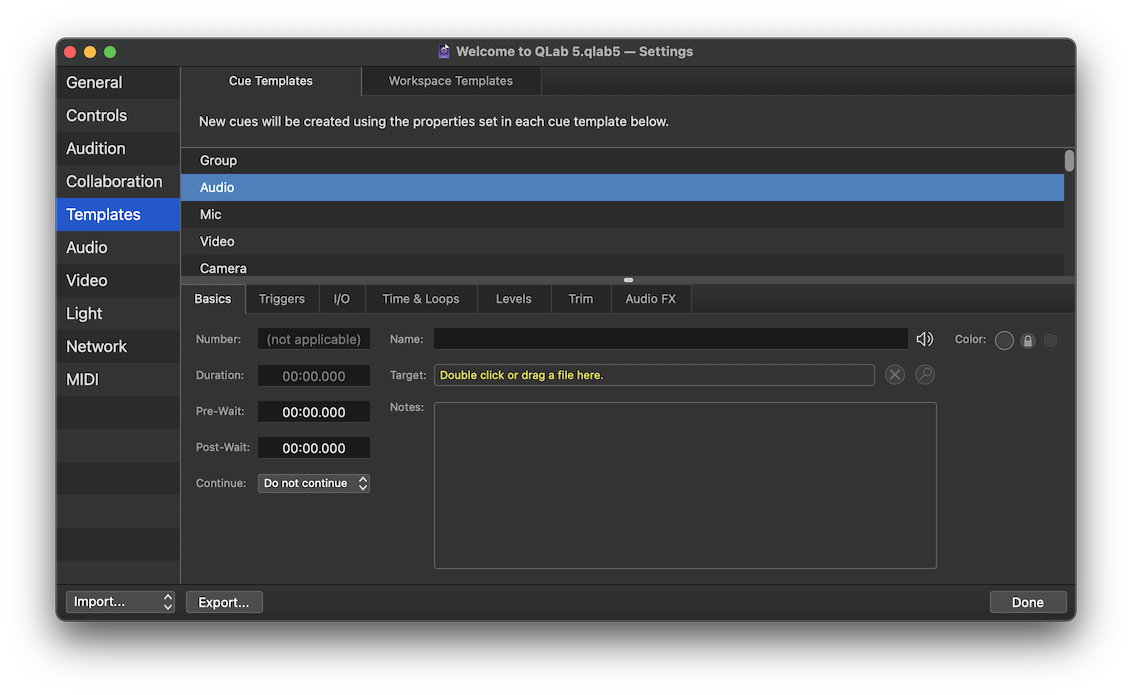Click the Done button

(1027, 602)
